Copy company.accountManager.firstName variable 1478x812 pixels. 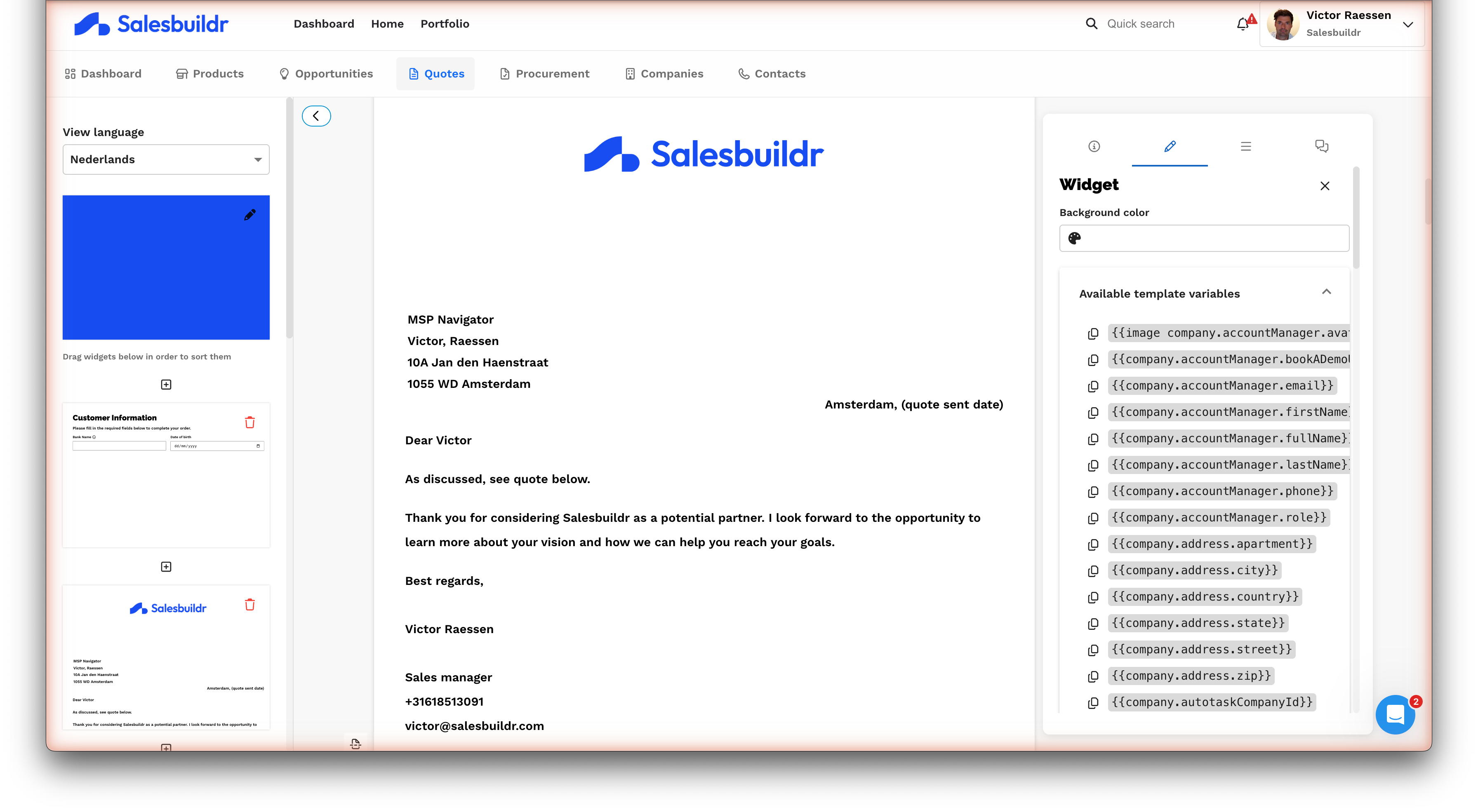click(x=1093, y=413)
